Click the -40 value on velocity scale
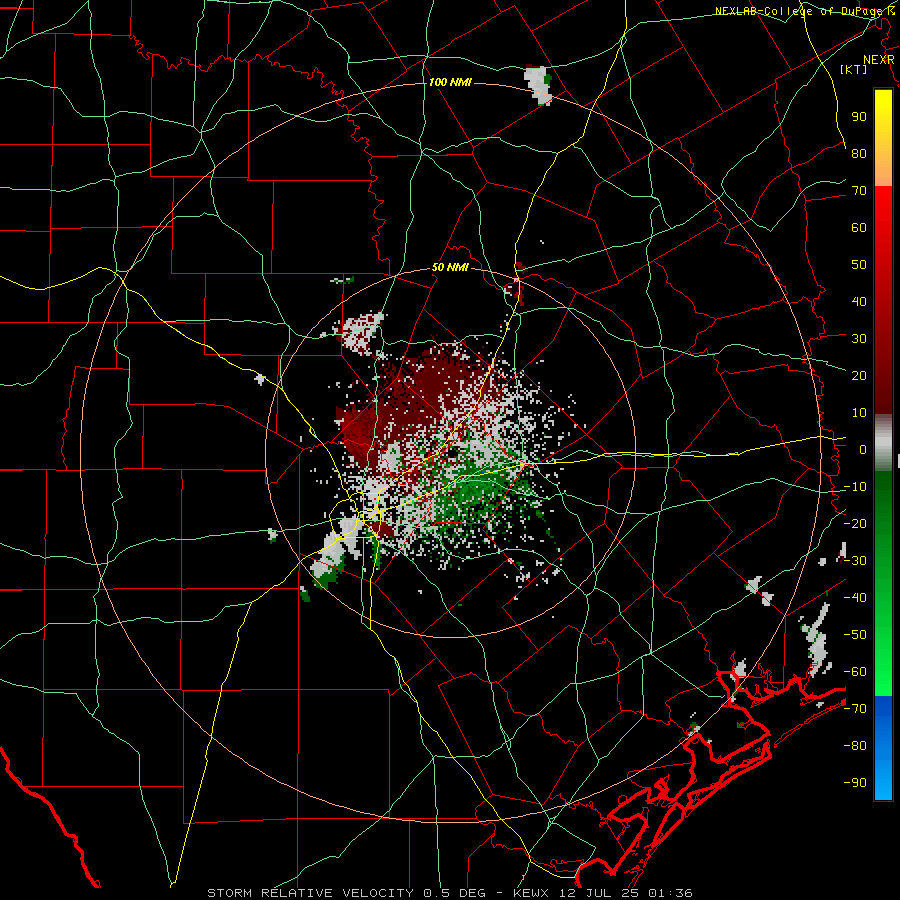The image size is (900, 900). click(855, 598)
